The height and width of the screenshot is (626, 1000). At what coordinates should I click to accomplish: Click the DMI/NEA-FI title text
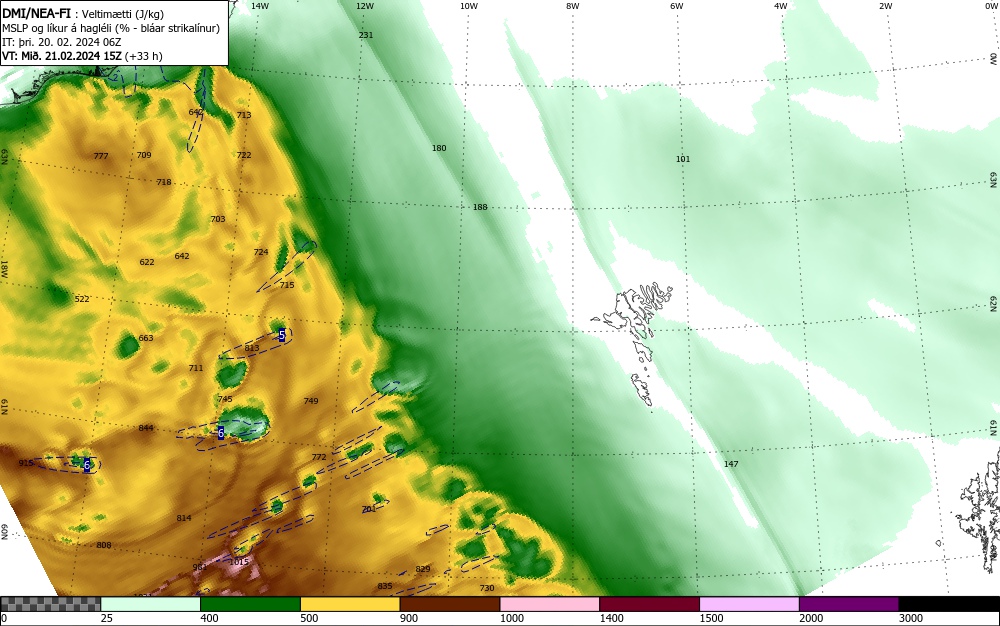(36, 13)
